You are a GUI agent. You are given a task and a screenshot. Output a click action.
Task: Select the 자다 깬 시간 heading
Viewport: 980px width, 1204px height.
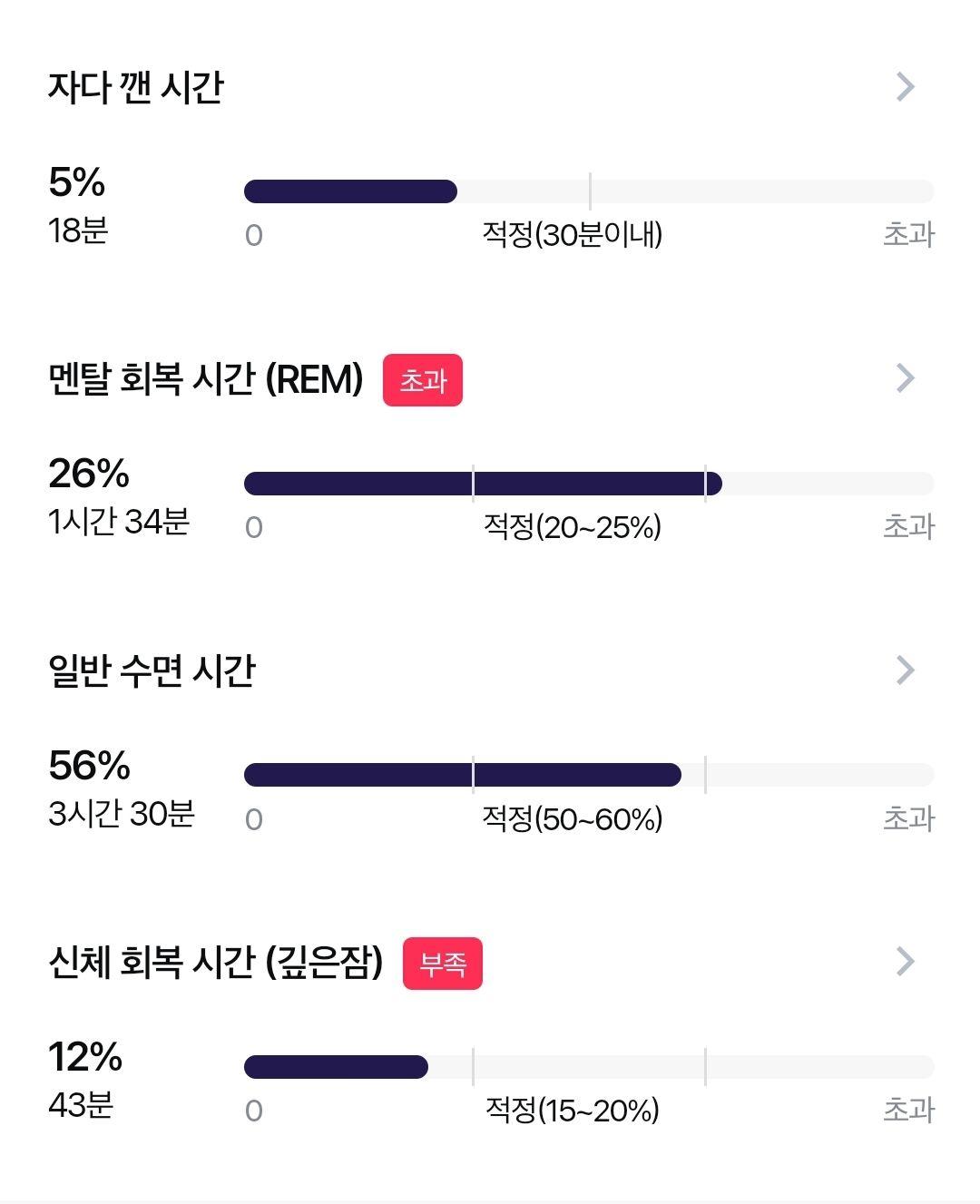(x=135, y=88)
